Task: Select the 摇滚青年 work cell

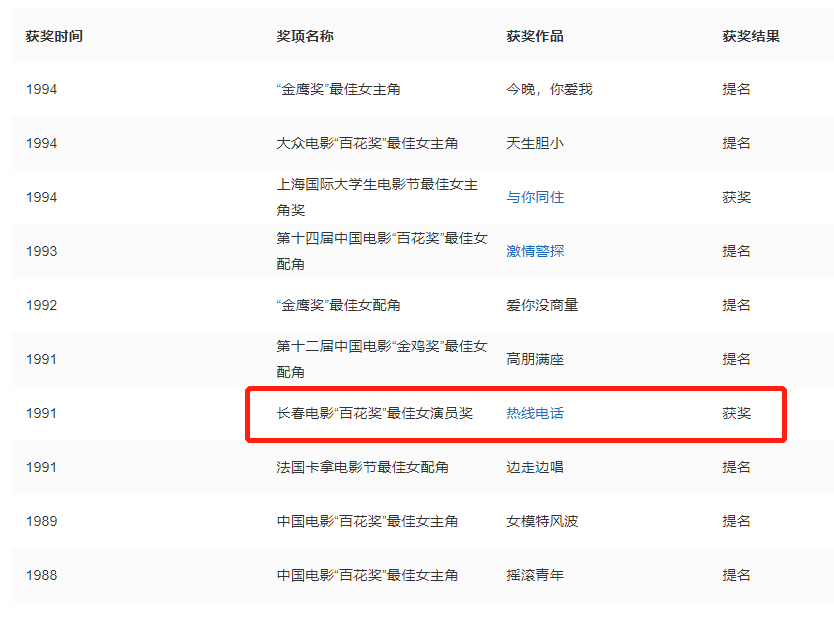Action: click(x=535, y=575)
